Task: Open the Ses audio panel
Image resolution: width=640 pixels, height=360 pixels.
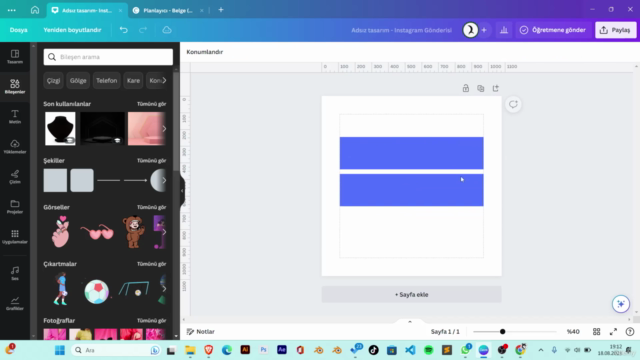Action: (x=15, y=273)
